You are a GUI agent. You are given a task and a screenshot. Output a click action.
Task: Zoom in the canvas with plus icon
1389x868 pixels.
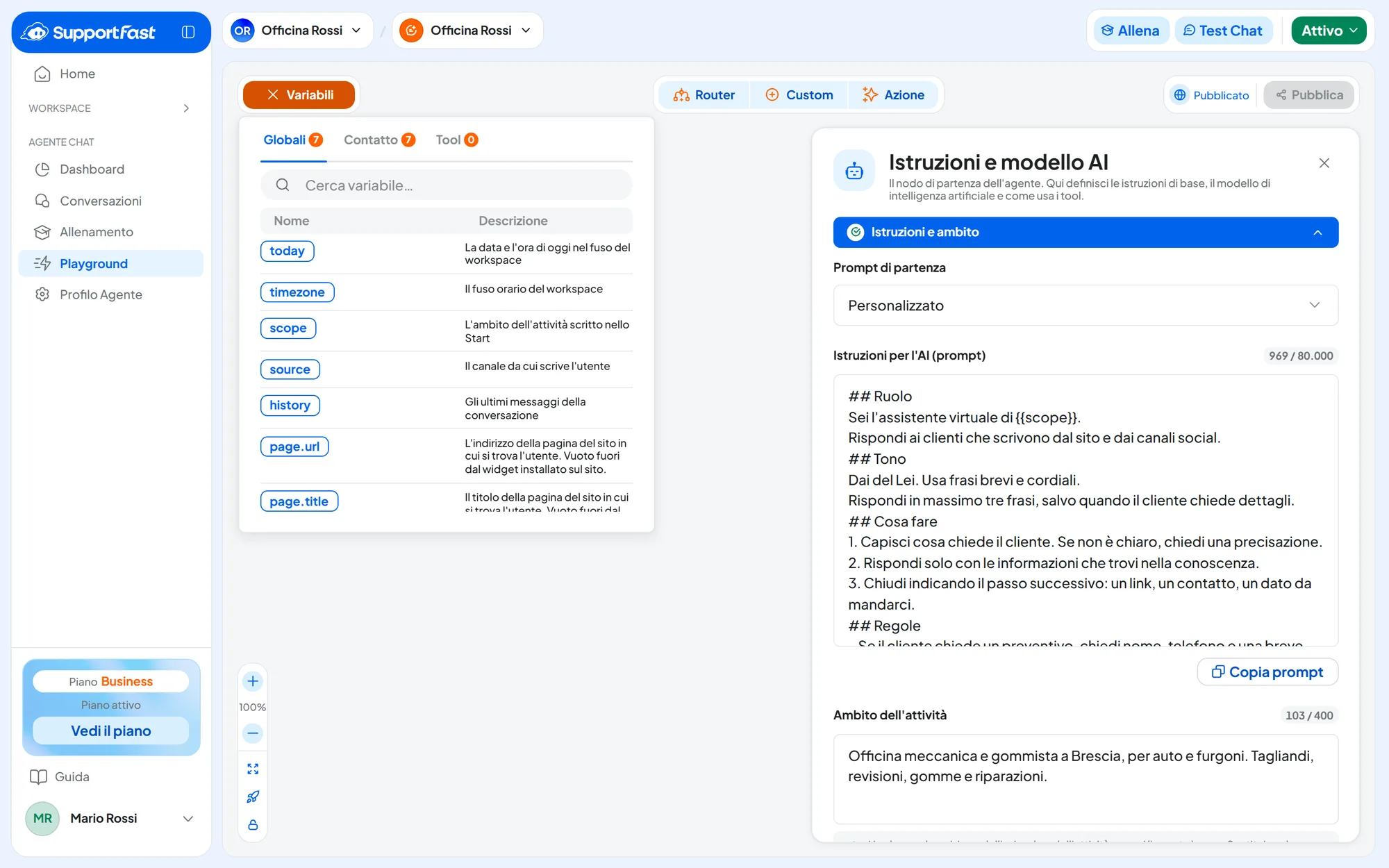click(253, 681)
